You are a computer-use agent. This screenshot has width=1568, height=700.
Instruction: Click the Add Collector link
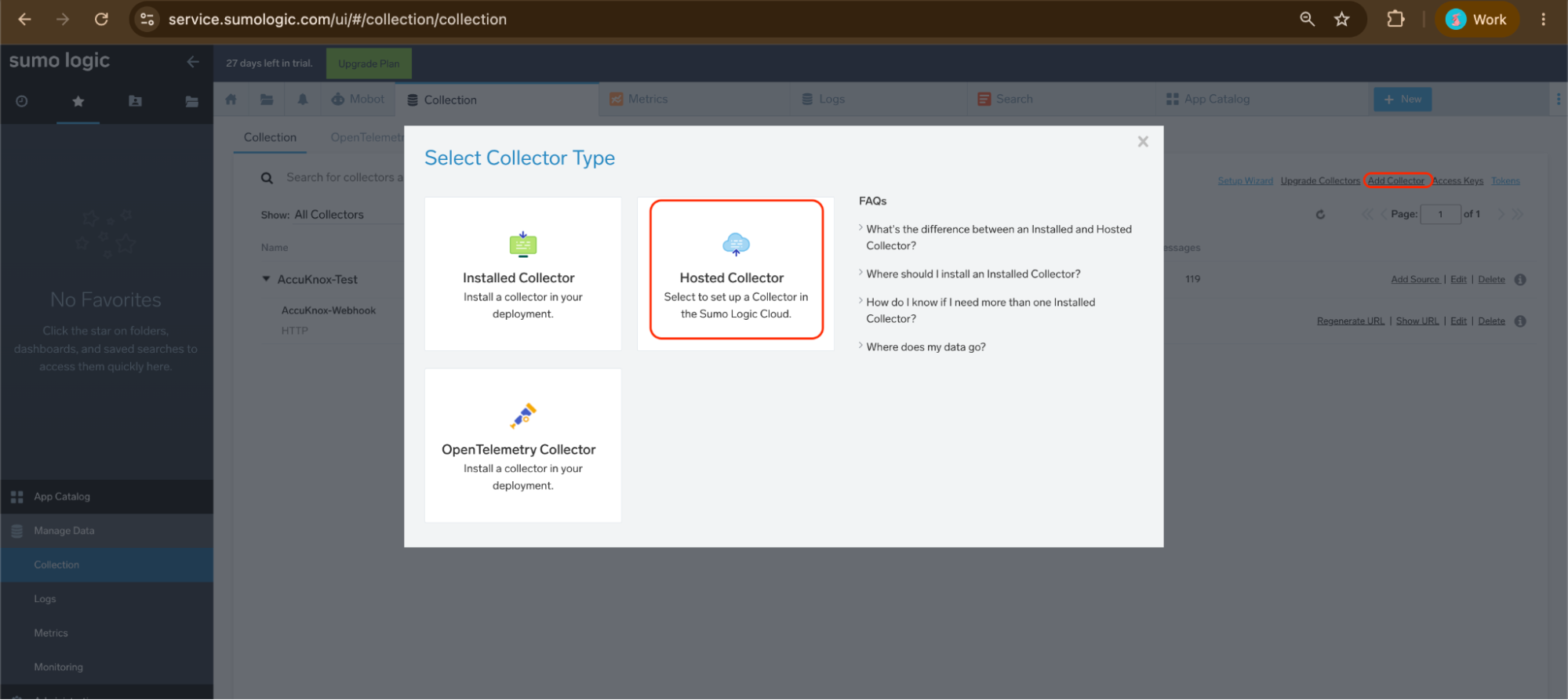click(1395, 181)
